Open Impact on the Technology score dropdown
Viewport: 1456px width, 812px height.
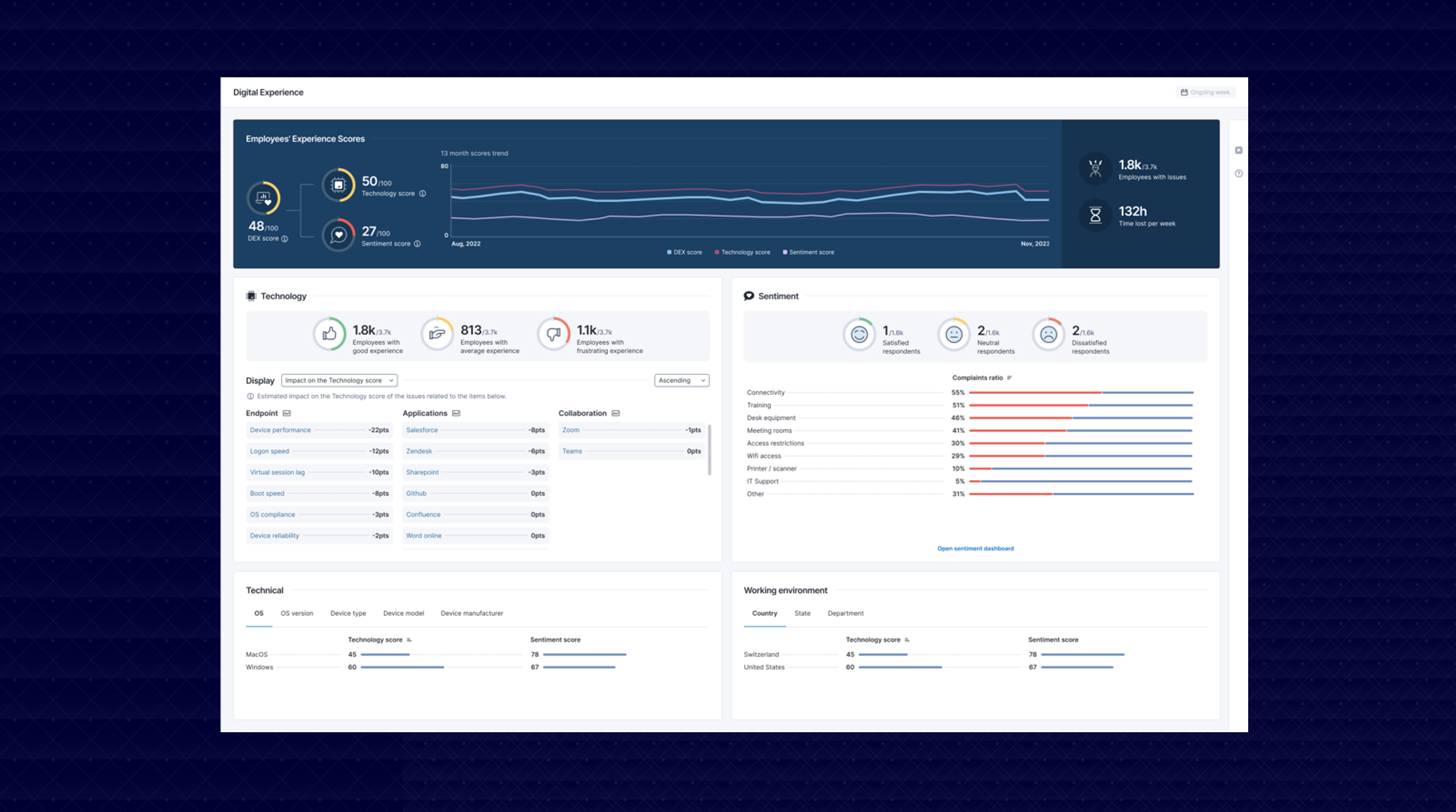[339, 380]
